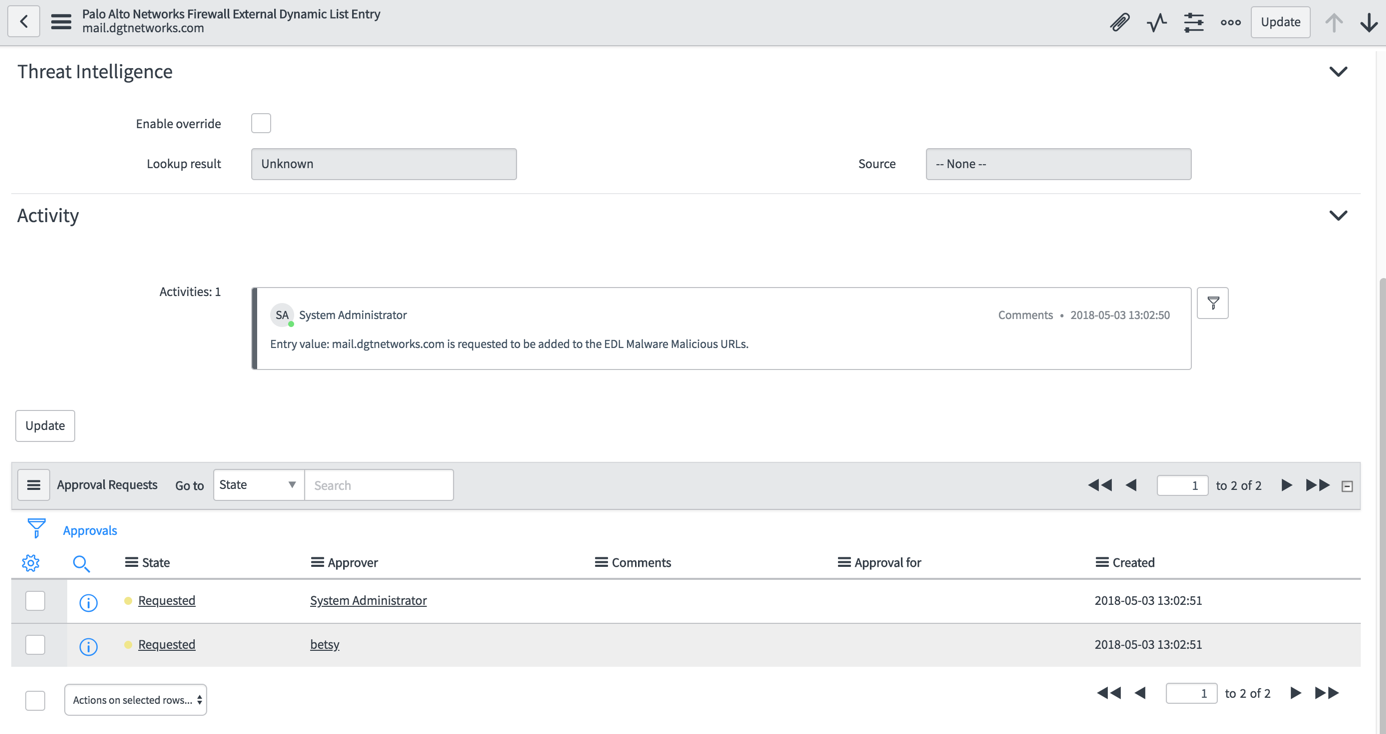Preview the betsy approval info icon
The height and width of the screenshot is (734, 1386).
pos(88,646)
